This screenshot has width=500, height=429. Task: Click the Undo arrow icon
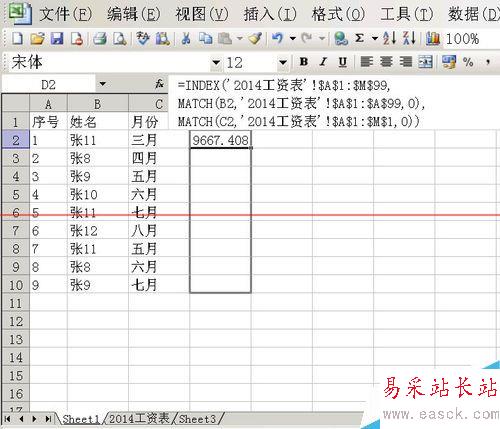277,39
